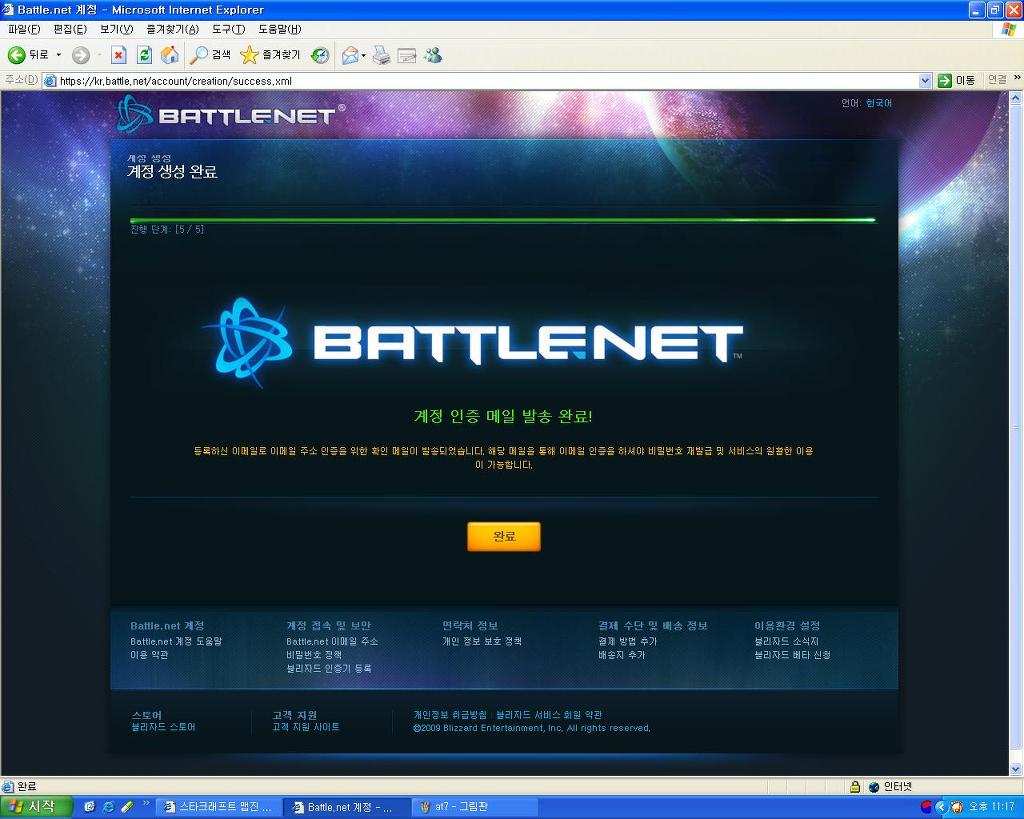Open the 보기(V) menu
The width and height of the screenshot is (1024, 819).
[x=116, y=29]
